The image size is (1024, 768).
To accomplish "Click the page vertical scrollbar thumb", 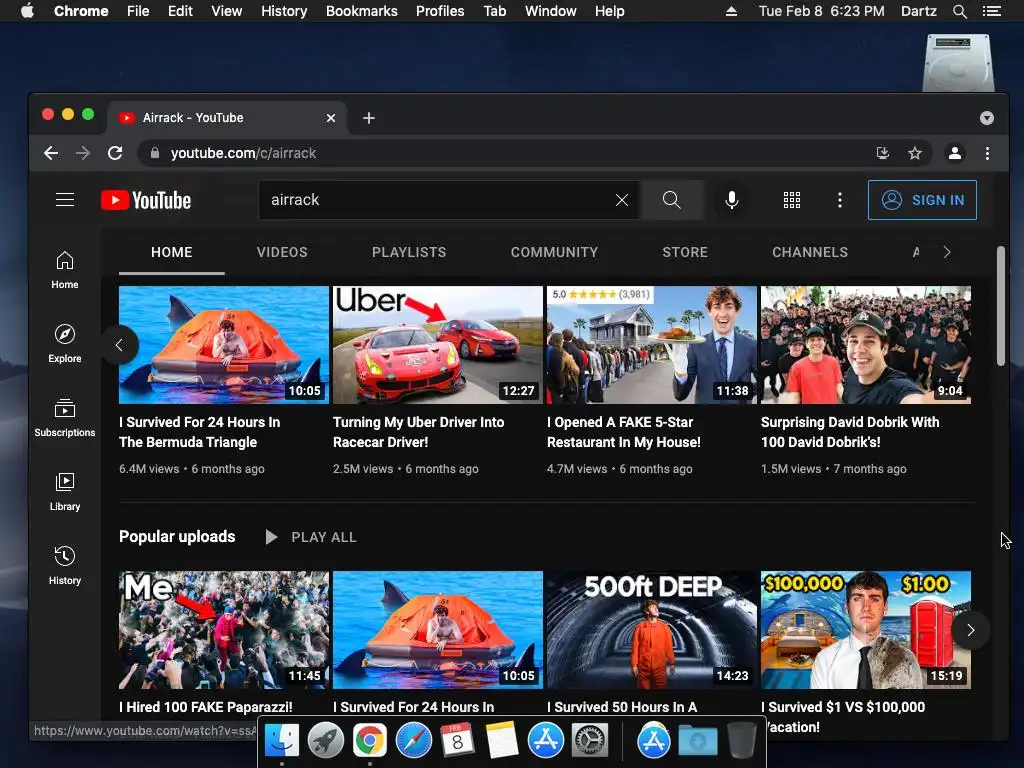I will [1000, 306].
